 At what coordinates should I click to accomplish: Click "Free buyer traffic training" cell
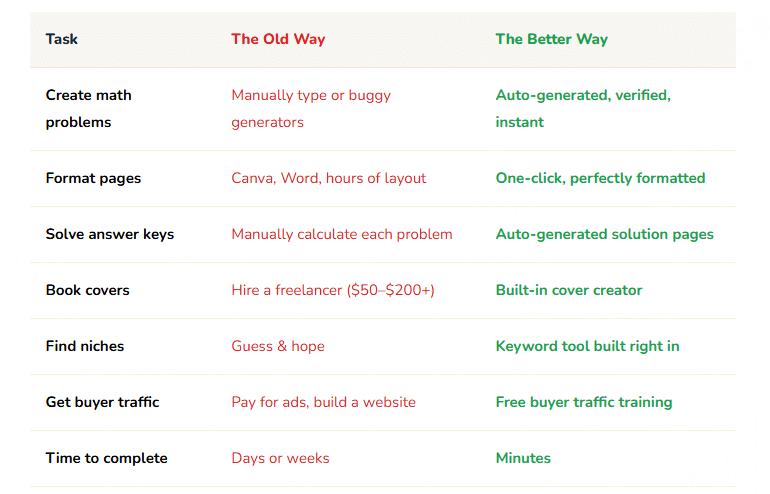(x=584, y=402)
